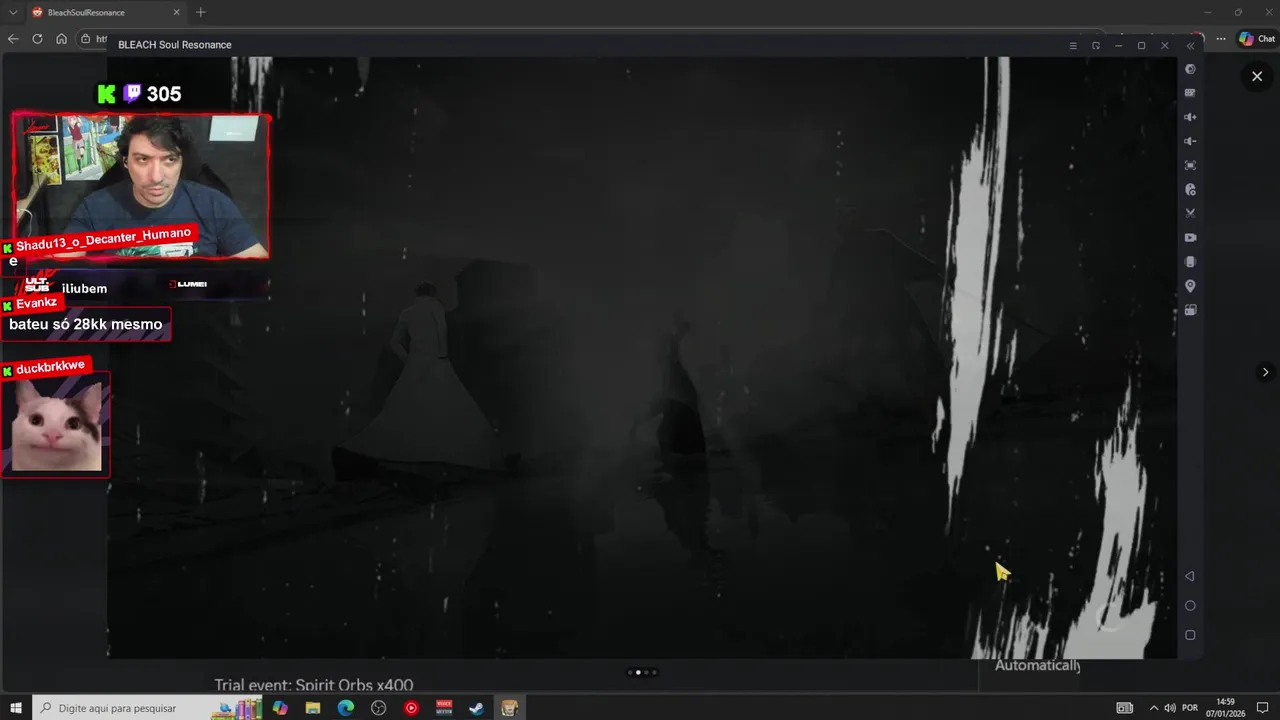Open browser three-dot settings menu

(x=1221, y=39)
